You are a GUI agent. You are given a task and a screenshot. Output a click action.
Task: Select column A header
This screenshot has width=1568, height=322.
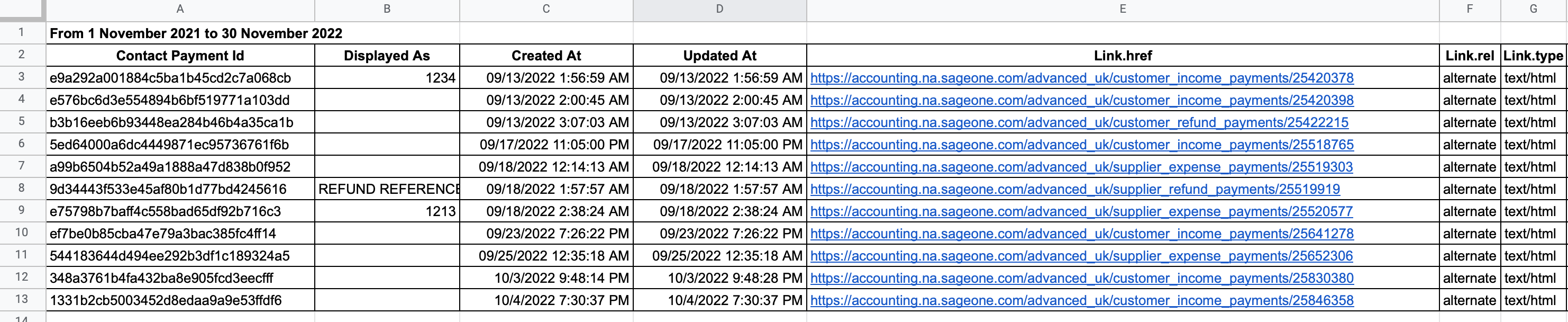pos(180,9)
